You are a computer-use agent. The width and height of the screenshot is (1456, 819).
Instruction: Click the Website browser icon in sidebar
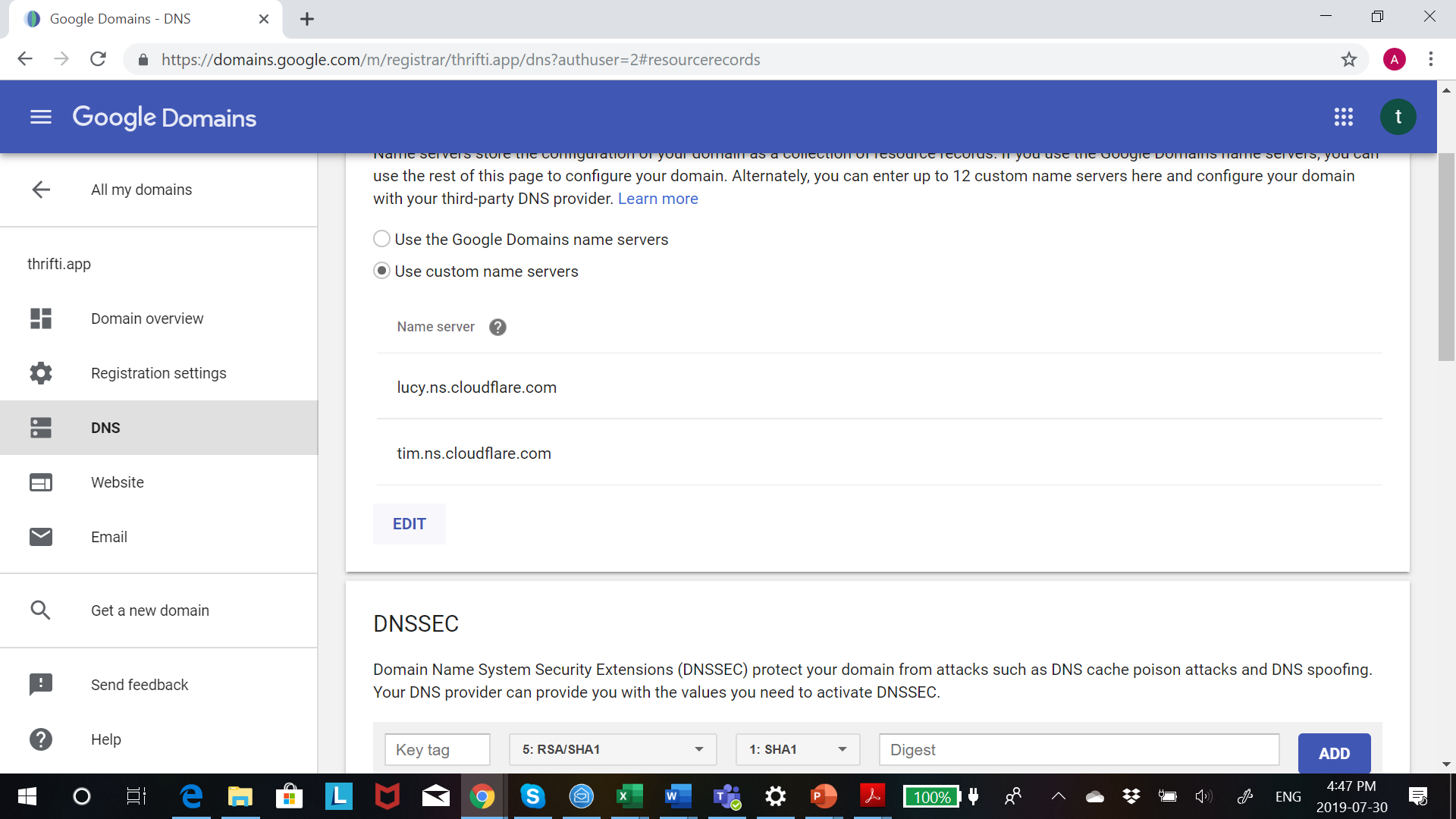tap(41, 482)
